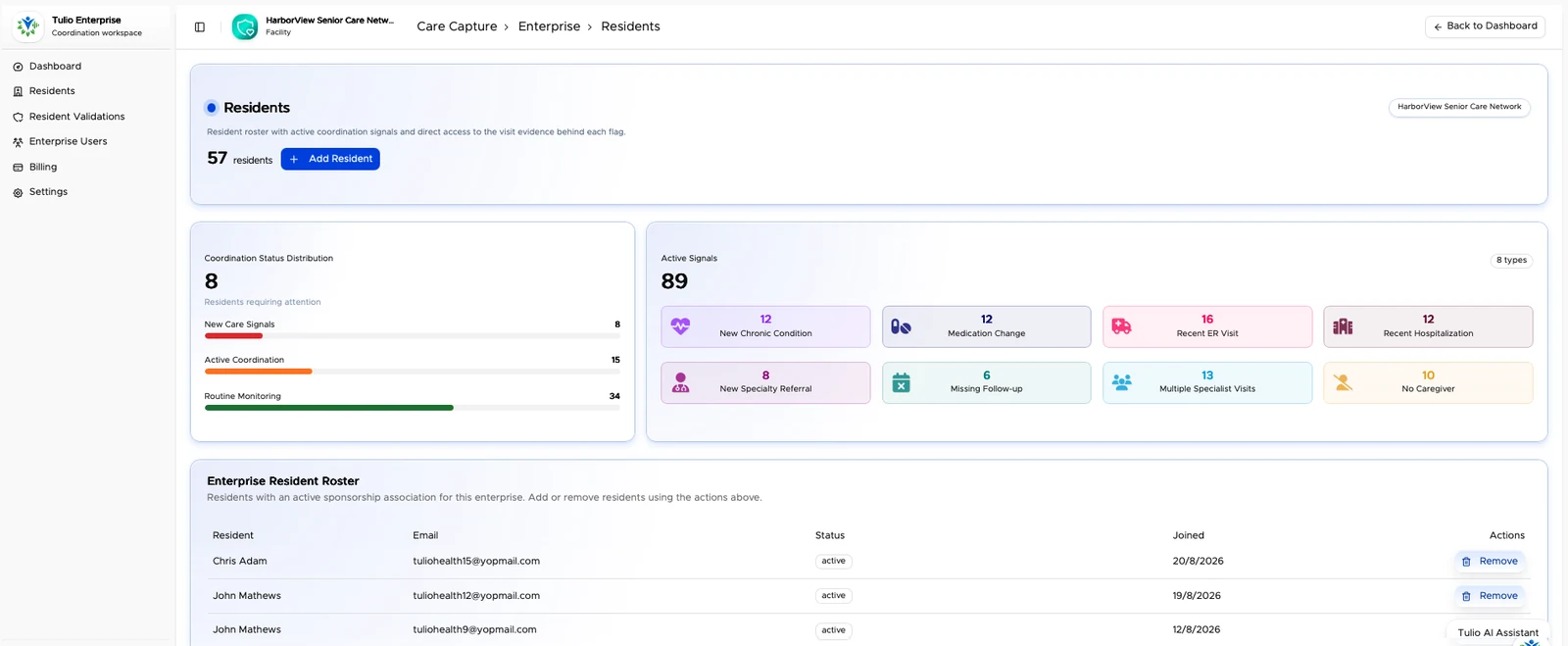This screenshot has width=1568, height=646.
Task: Click the Billing card icon
Action: coord(18,168)
